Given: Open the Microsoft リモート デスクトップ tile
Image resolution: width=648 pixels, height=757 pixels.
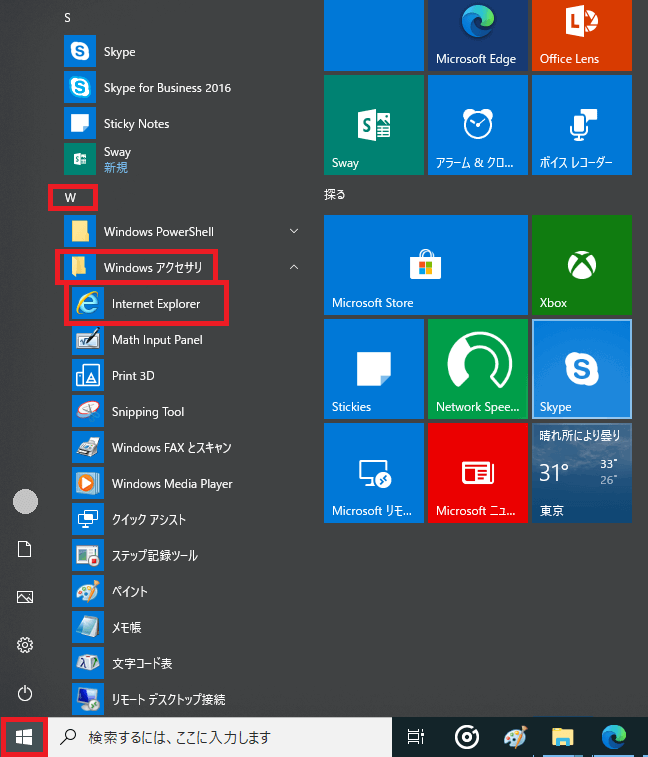Looking at the screenshot, I should pyautogui.click(x=374, y=473).
